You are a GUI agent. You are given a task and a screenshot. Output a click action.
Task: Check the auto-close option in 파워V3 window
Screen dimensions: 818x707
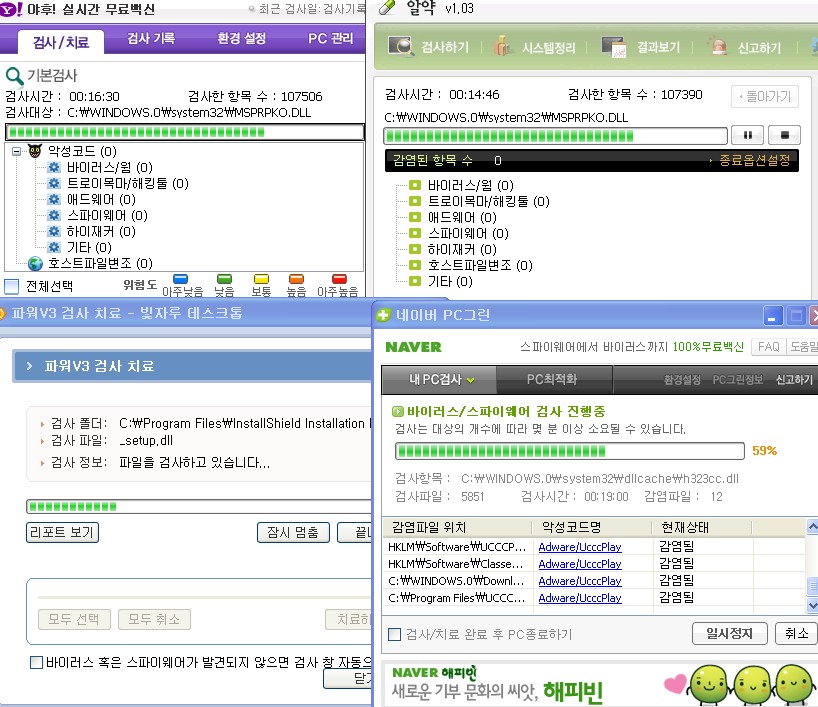click(37, 663)
